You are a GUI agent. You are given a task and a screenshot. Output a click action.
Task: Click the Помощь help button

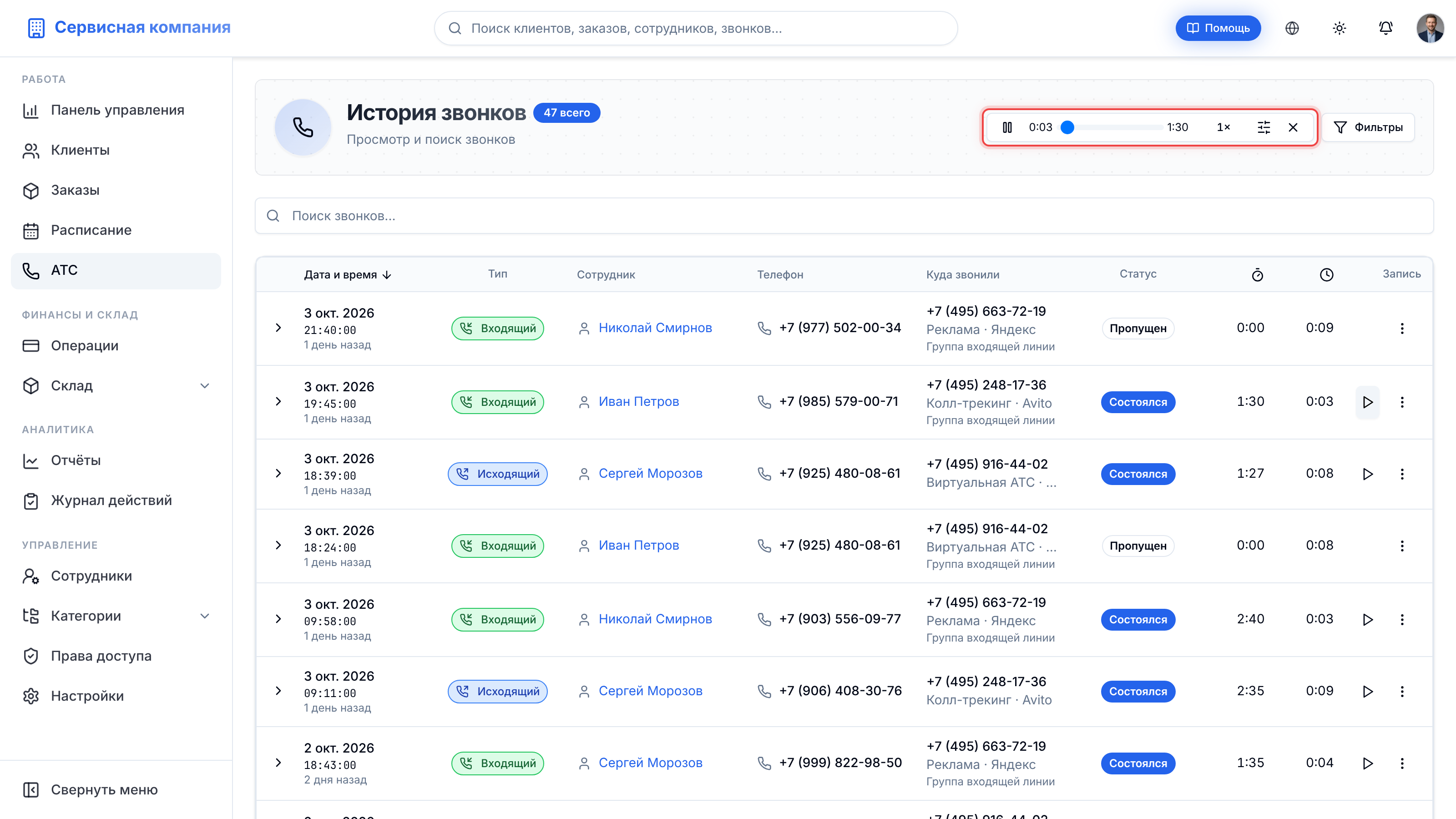pyautogui.click(x=1218, y=28)
